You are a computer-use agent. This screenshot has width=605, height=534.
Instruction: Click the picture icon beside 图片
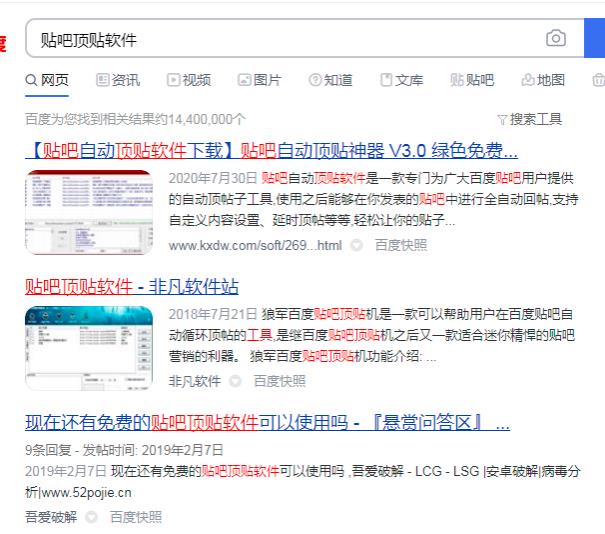click(x=244, y=80)
